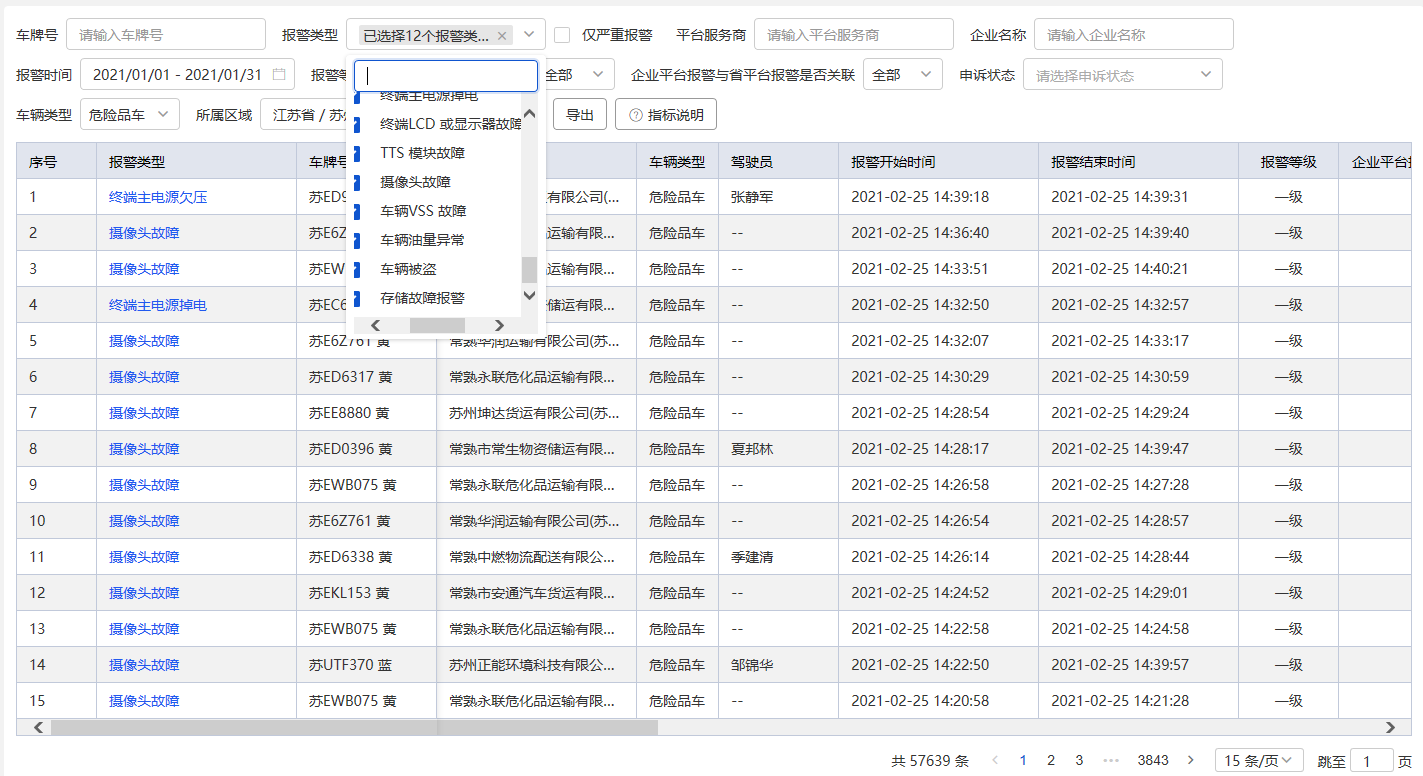
Task: Focus the 平台服务商 input field
Action: [x=854, y=35]
